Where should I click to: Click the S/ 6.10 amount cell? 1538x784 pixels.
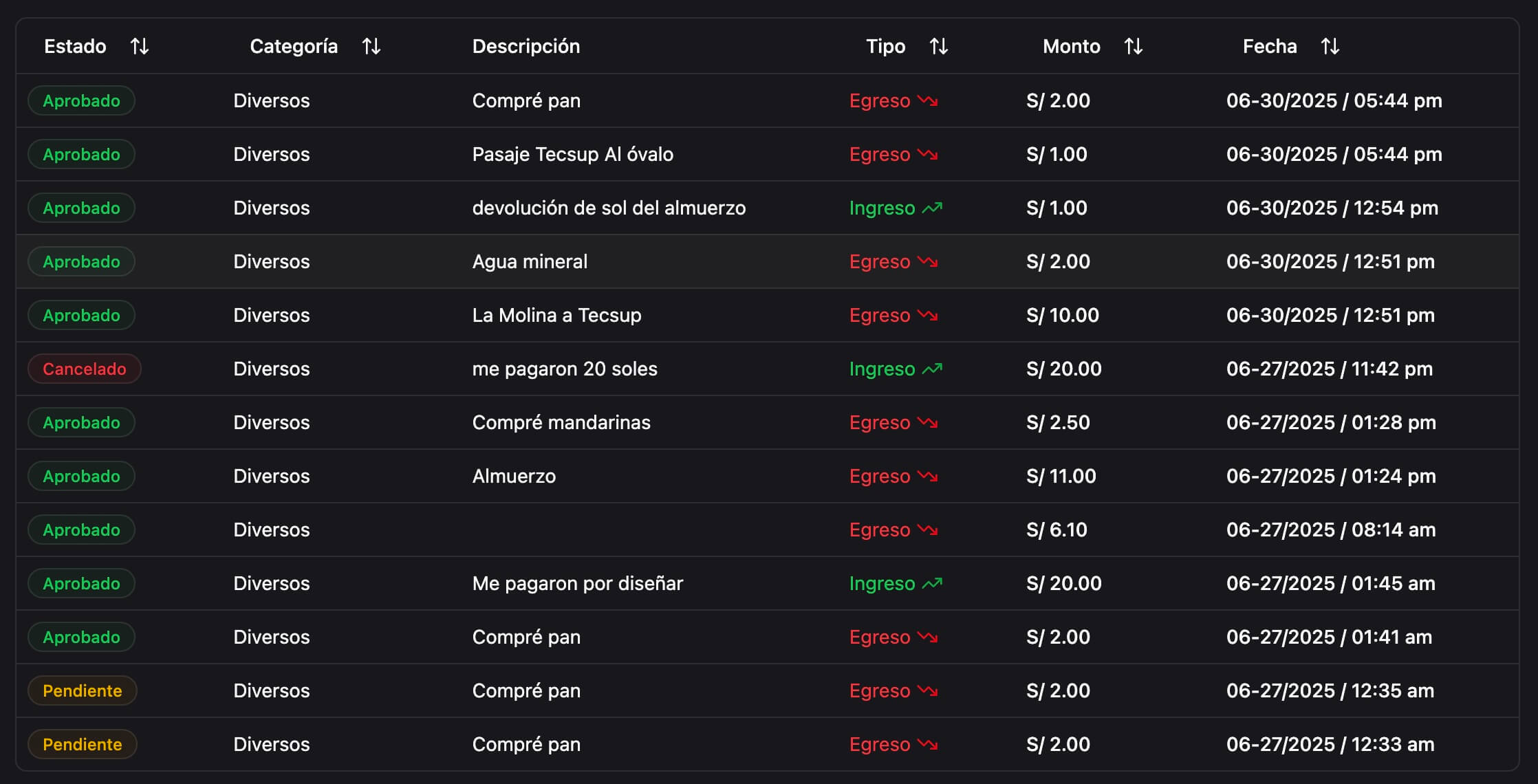1057,530
